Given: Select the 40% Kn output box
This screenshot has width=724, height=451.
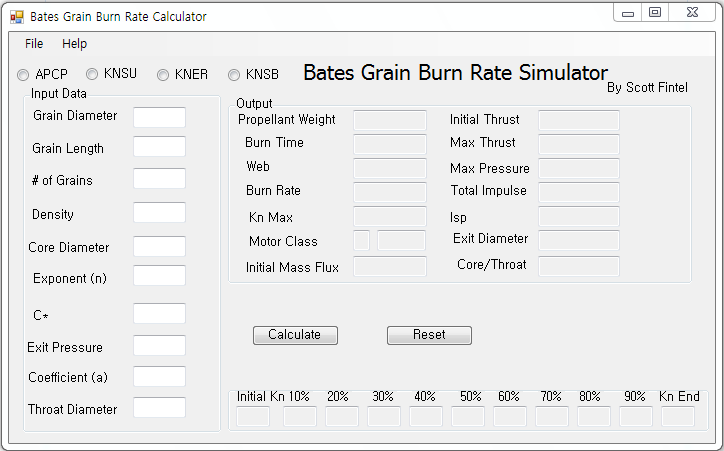Looking at the screenshot, I should pyautogui.click(x=426, y=416).
